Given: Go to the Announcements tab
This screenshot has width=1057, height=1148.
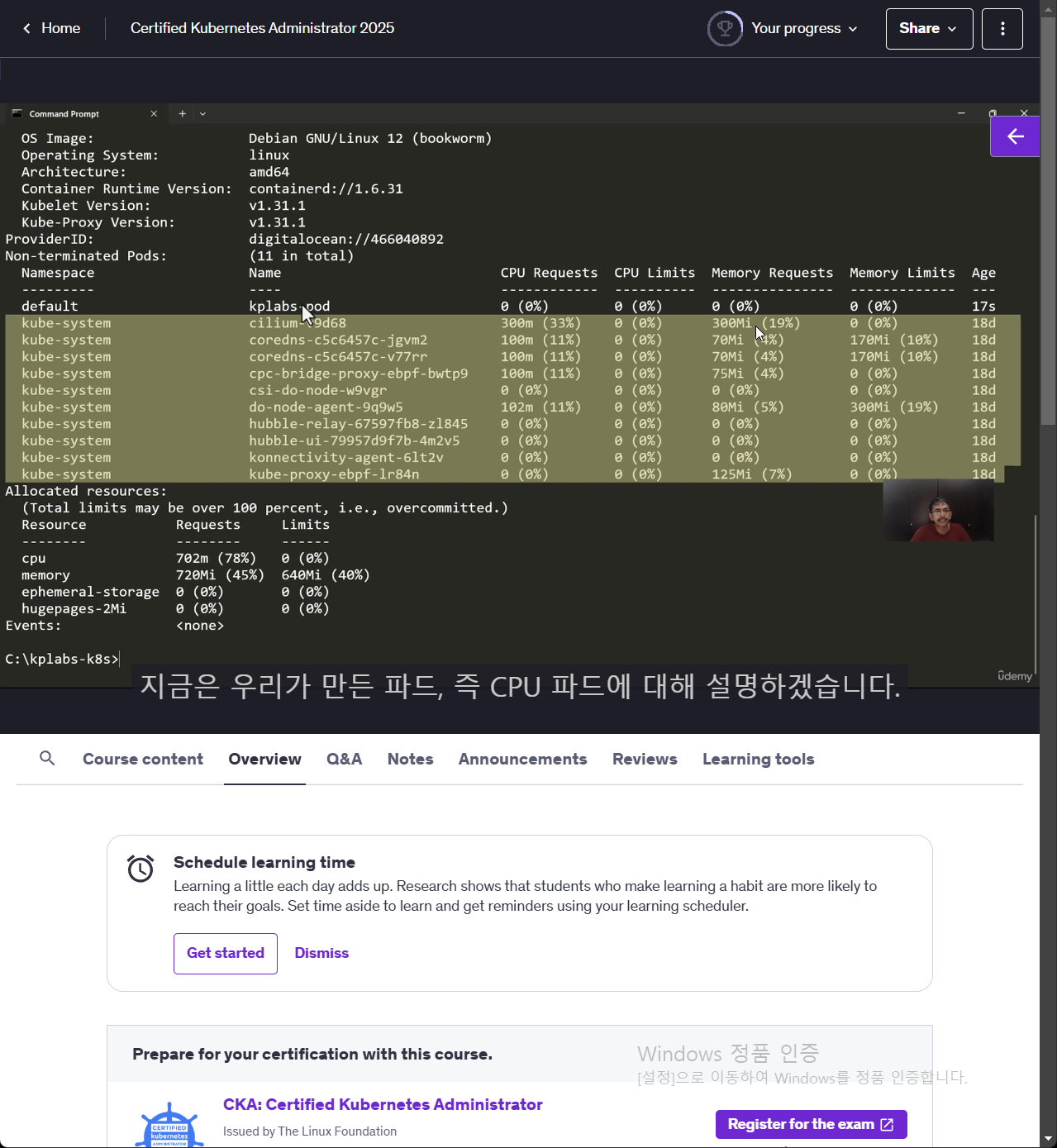Looking at the screenshot, I should pyautogui.click(x=522, y=760).
